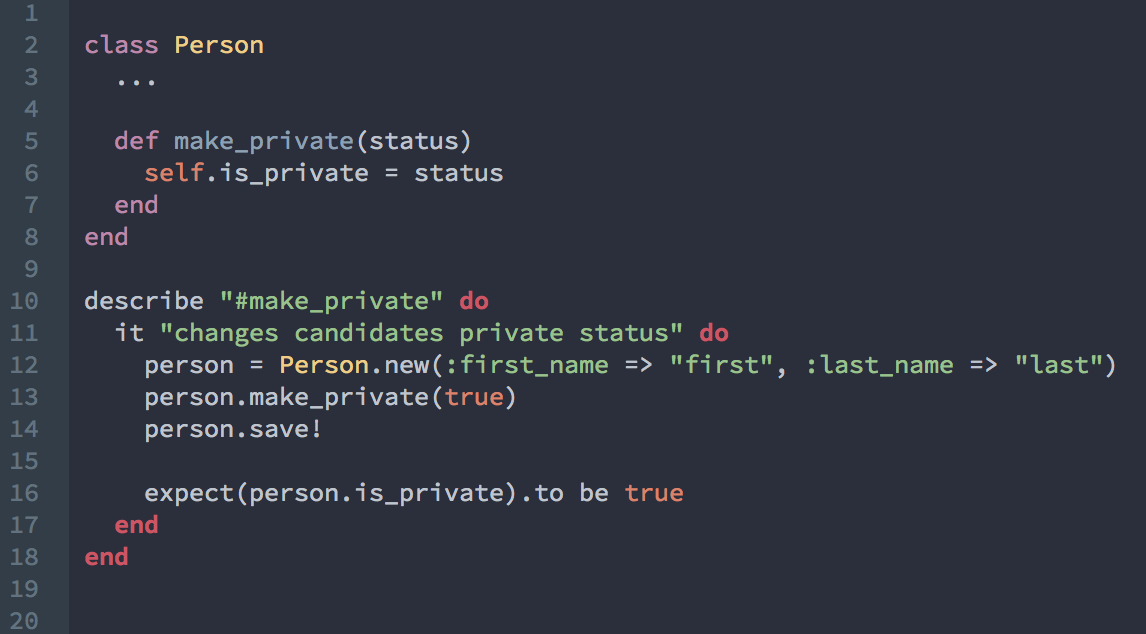Click the "last" string literal
This screenshot has width=1146, height=634.
1058,365
